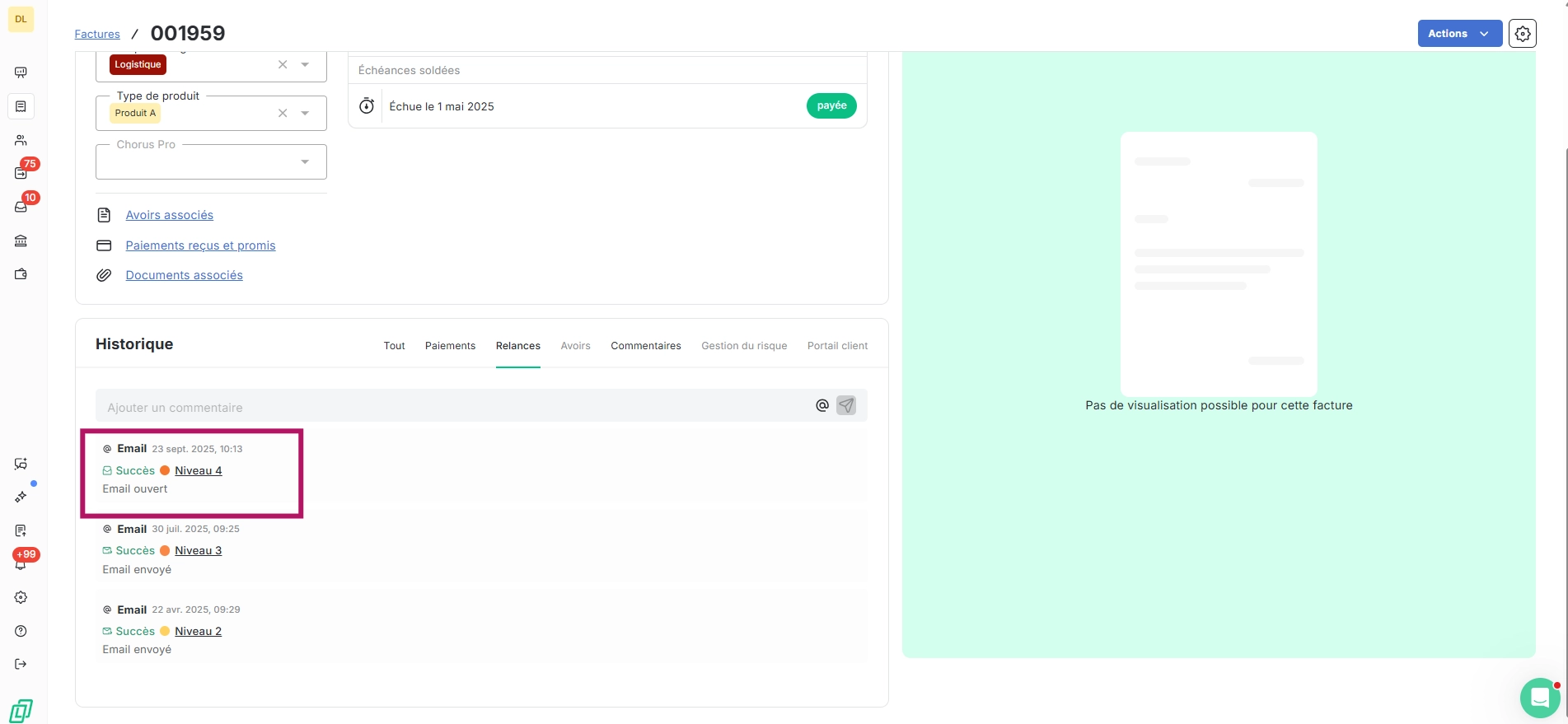Screen dimensions: 1568x724
Task: Send the comment with paper plane icon
Action: (x=846, y=405)
